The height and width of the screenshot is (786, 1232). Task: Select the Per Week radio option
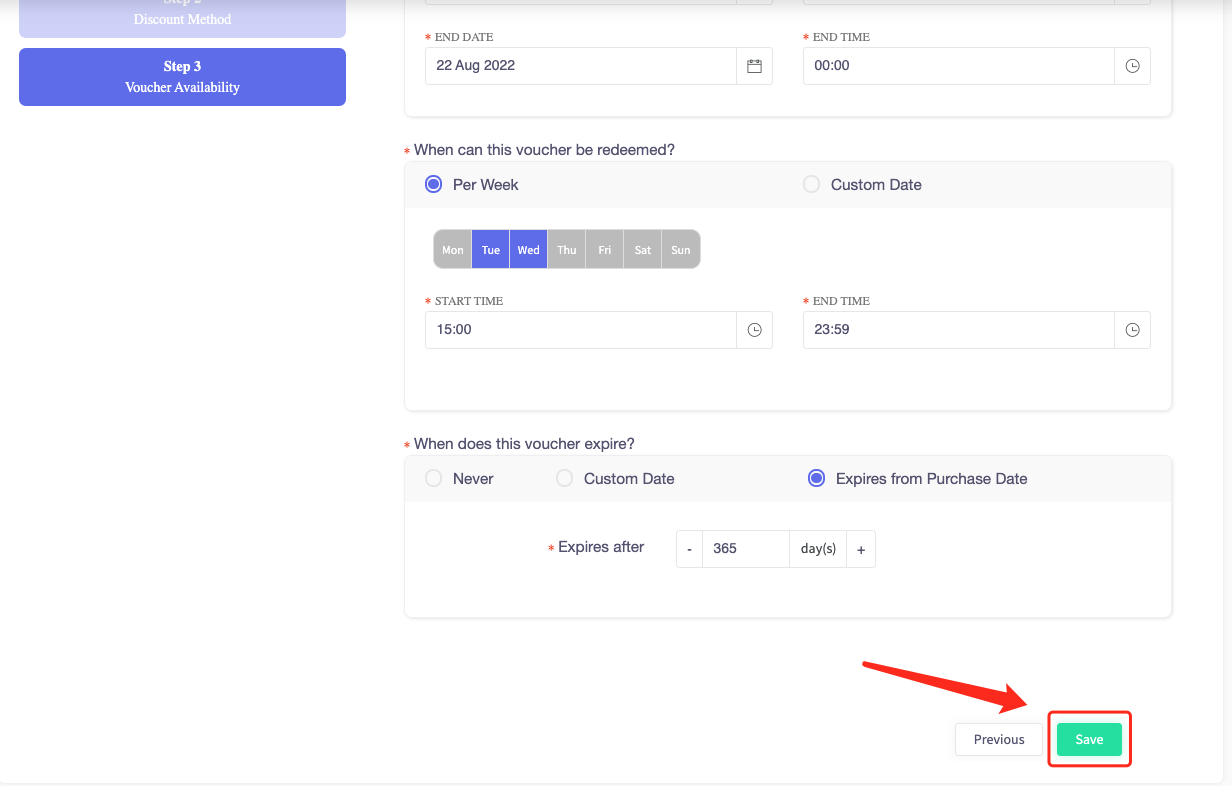(434, 184)
